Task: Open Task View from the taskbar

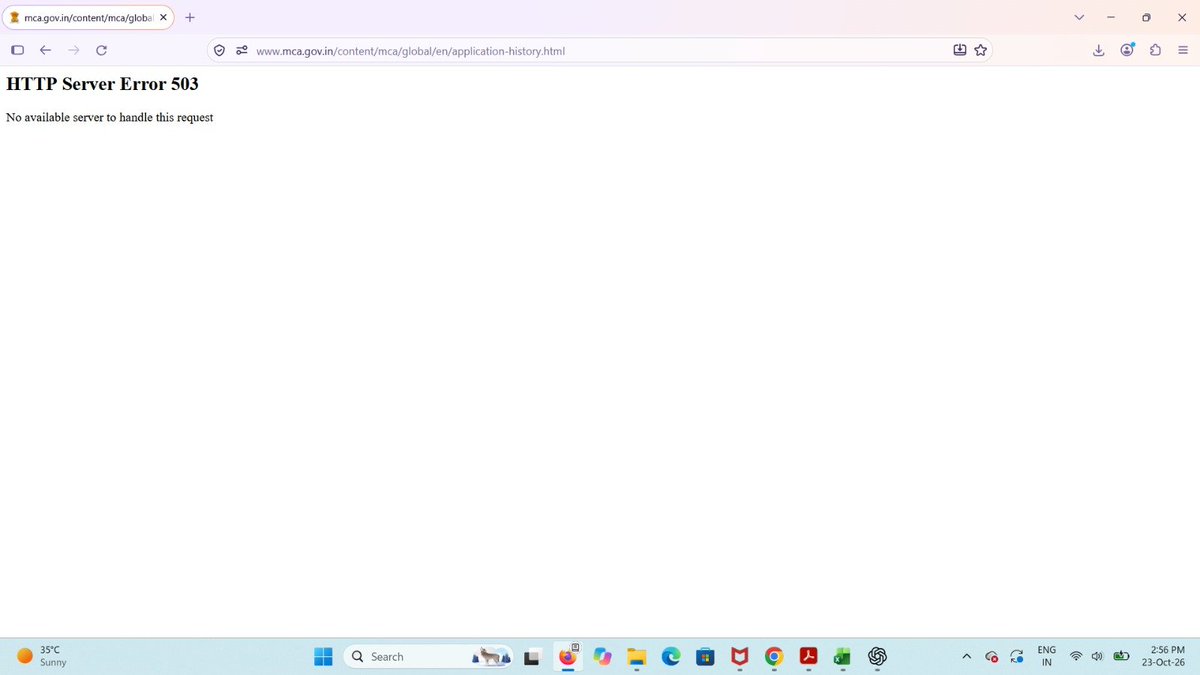Action: coord(532,657)
